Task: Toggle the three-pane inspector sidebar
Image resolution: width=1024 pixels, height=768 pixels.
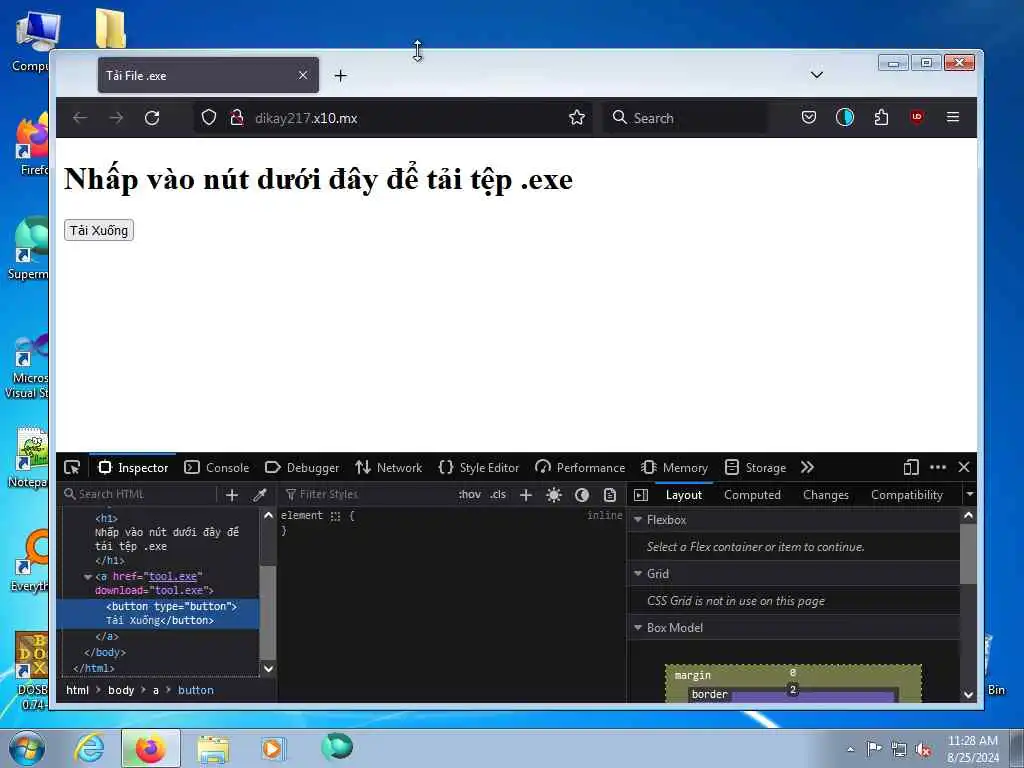Action: click(x=641, y=495)
